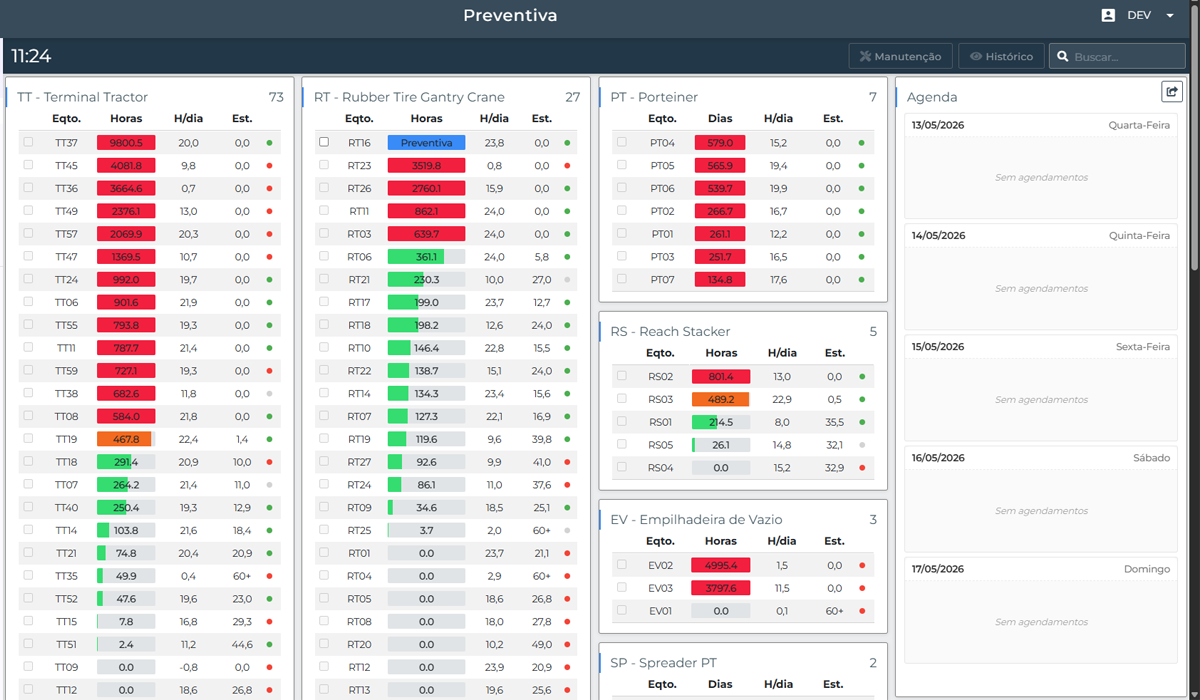The width and height of the screenshot is (1200, 700).
Task: Tick the TT37 equipment checkbox
Action: pyautogui.click(x=28, y=142)
